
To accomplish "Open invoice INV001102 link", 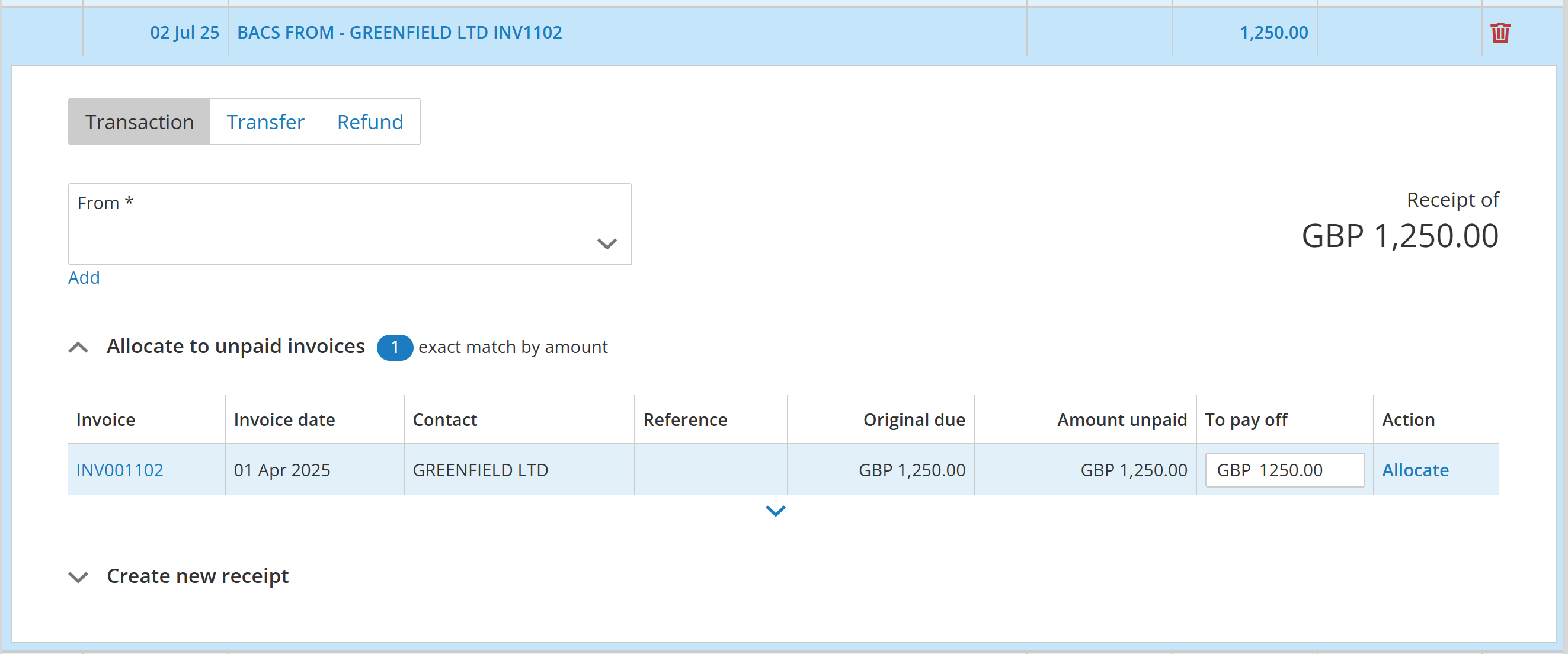I will (x=120, y=470).
